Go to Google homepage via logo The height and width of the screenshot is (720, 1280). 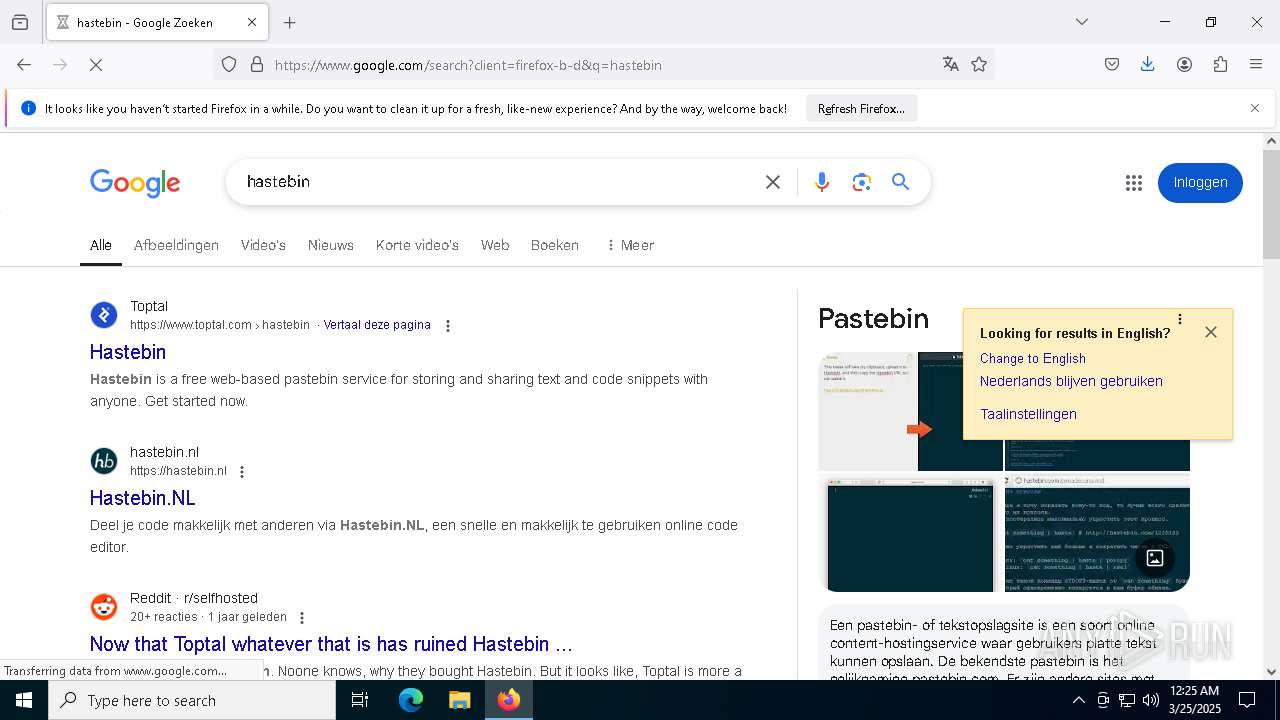(x=135, y=183)
